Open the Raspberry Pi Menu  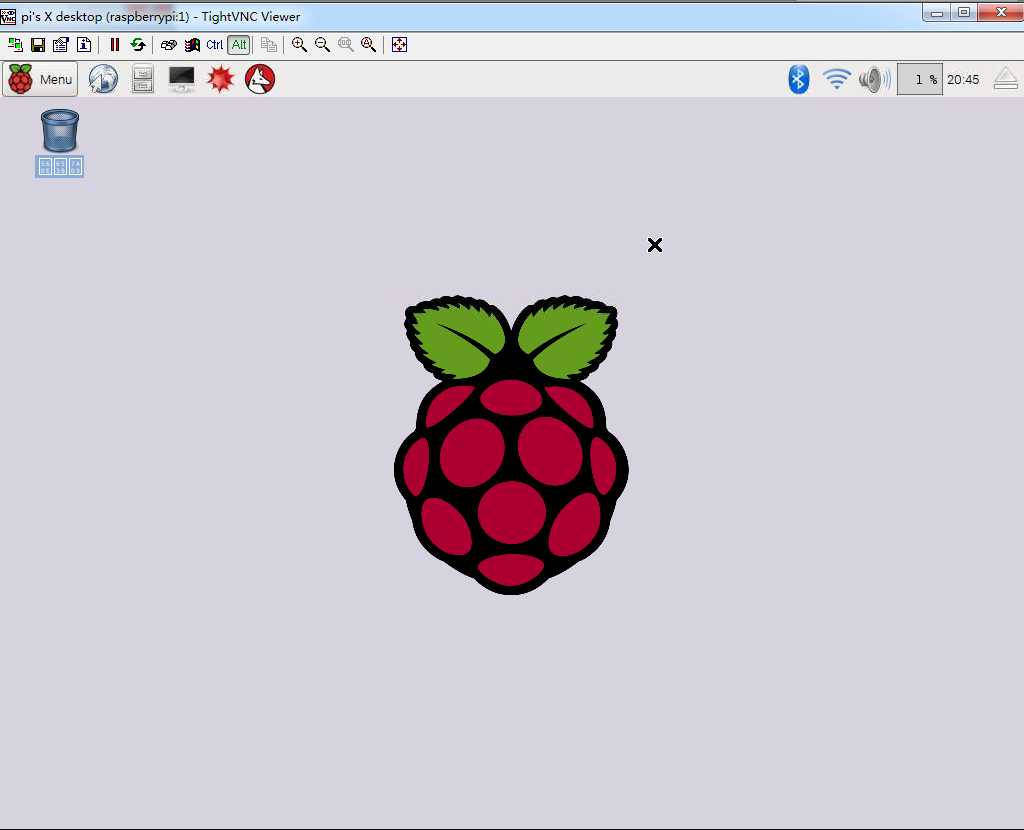pos(40,79)
